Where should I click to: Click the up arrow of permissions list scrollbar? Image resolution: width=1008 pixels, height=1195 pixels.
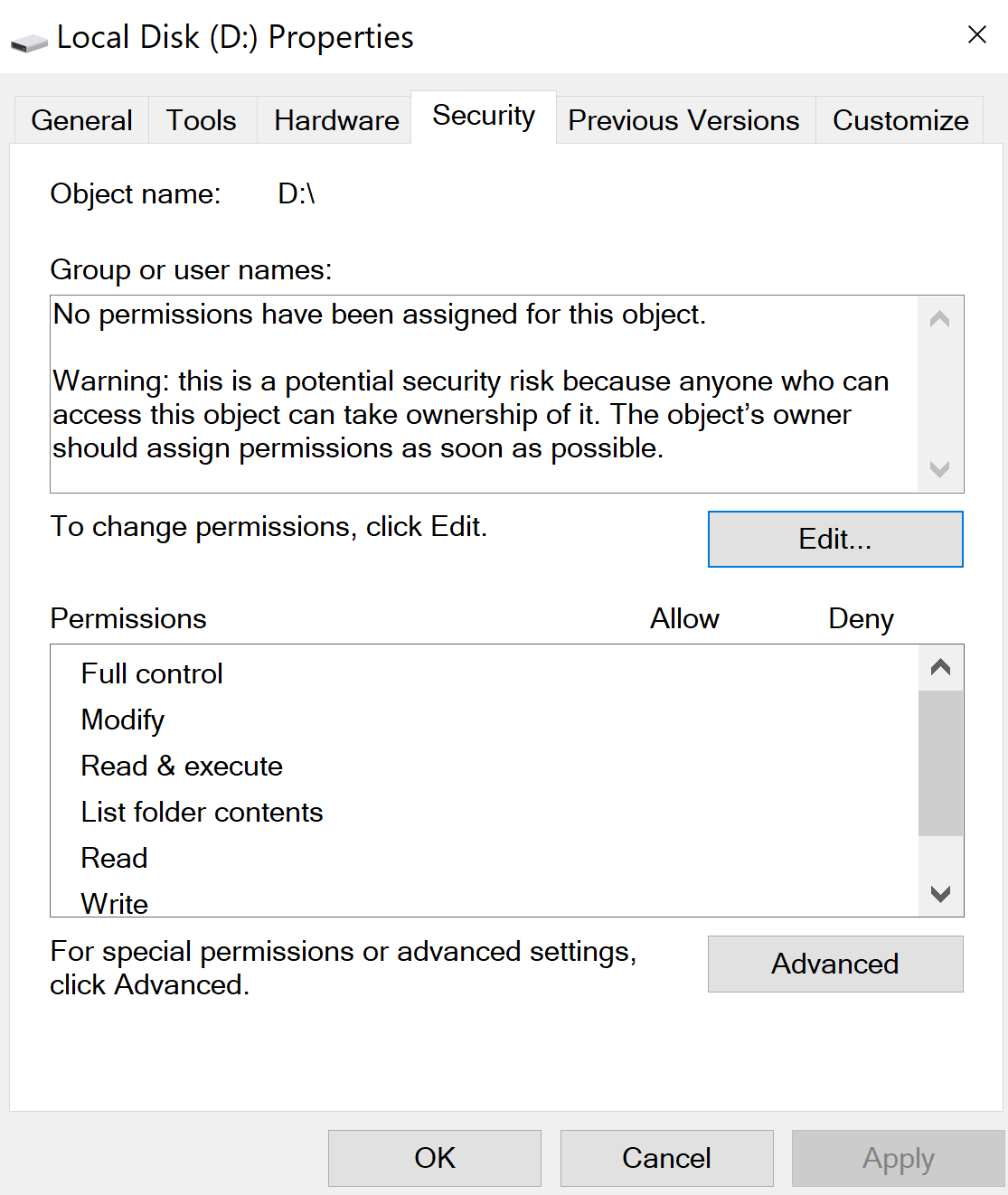(940, 667)
